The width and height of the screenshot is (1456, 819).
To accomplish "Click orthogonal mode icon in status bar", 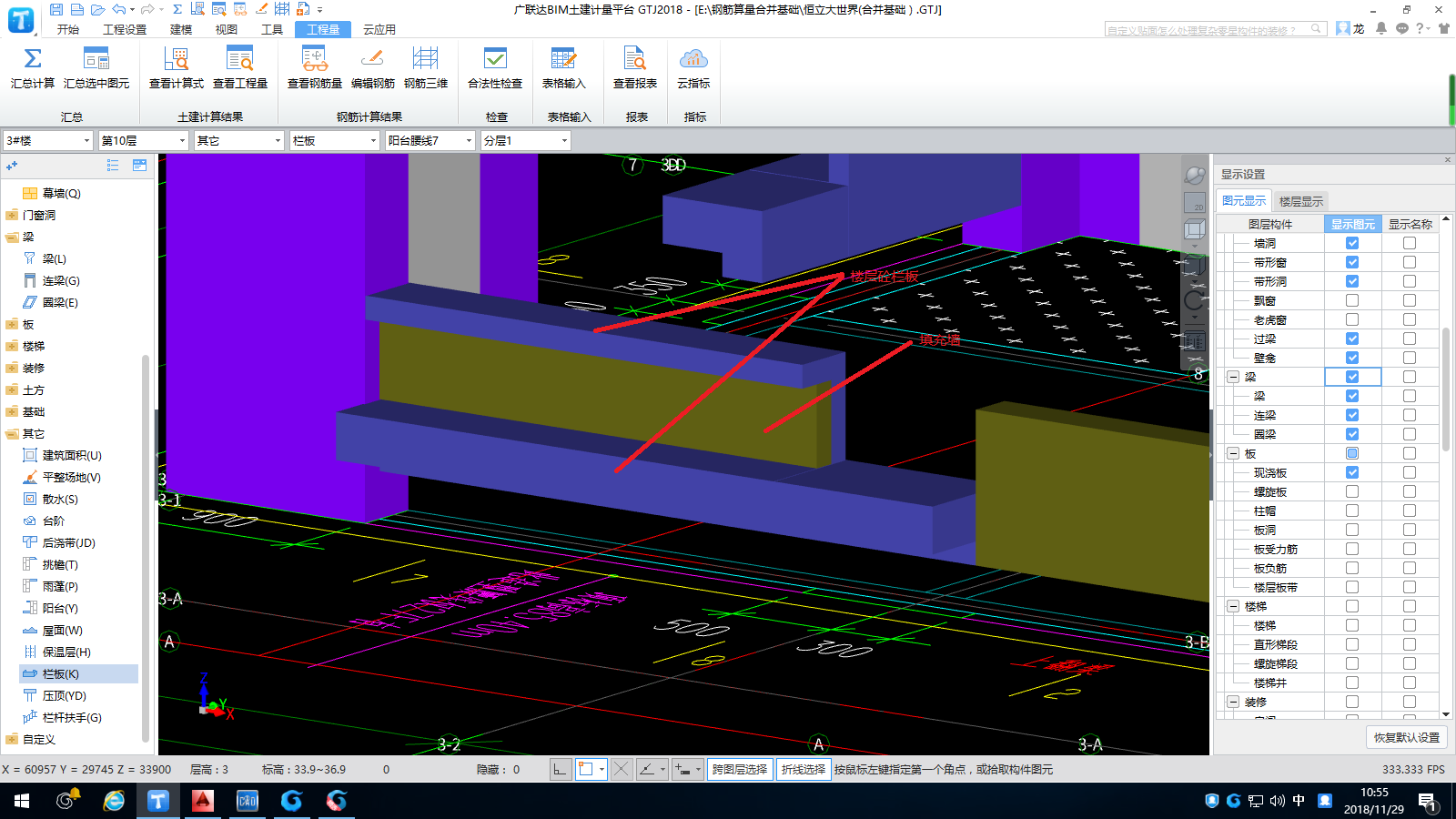I will [560, 769].
